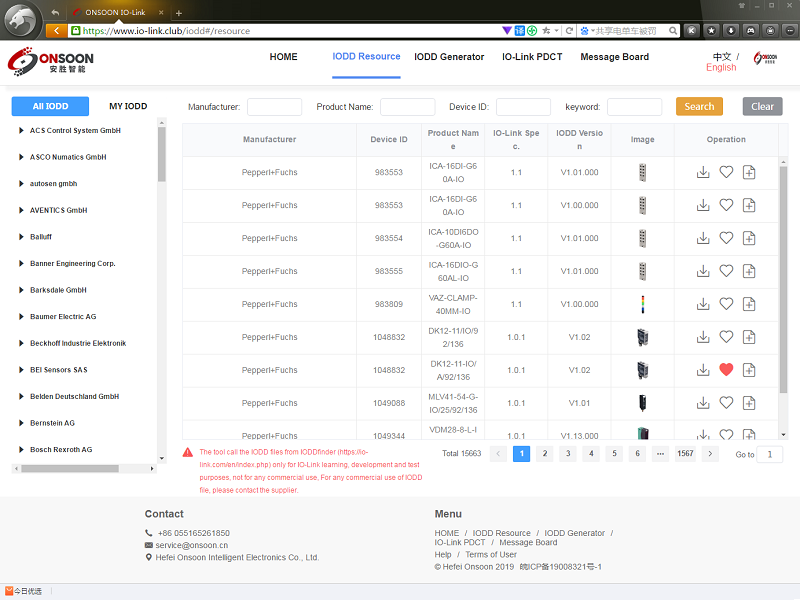Open the IODD Generator tab
The image size is (800, 600).
[449, 57]
